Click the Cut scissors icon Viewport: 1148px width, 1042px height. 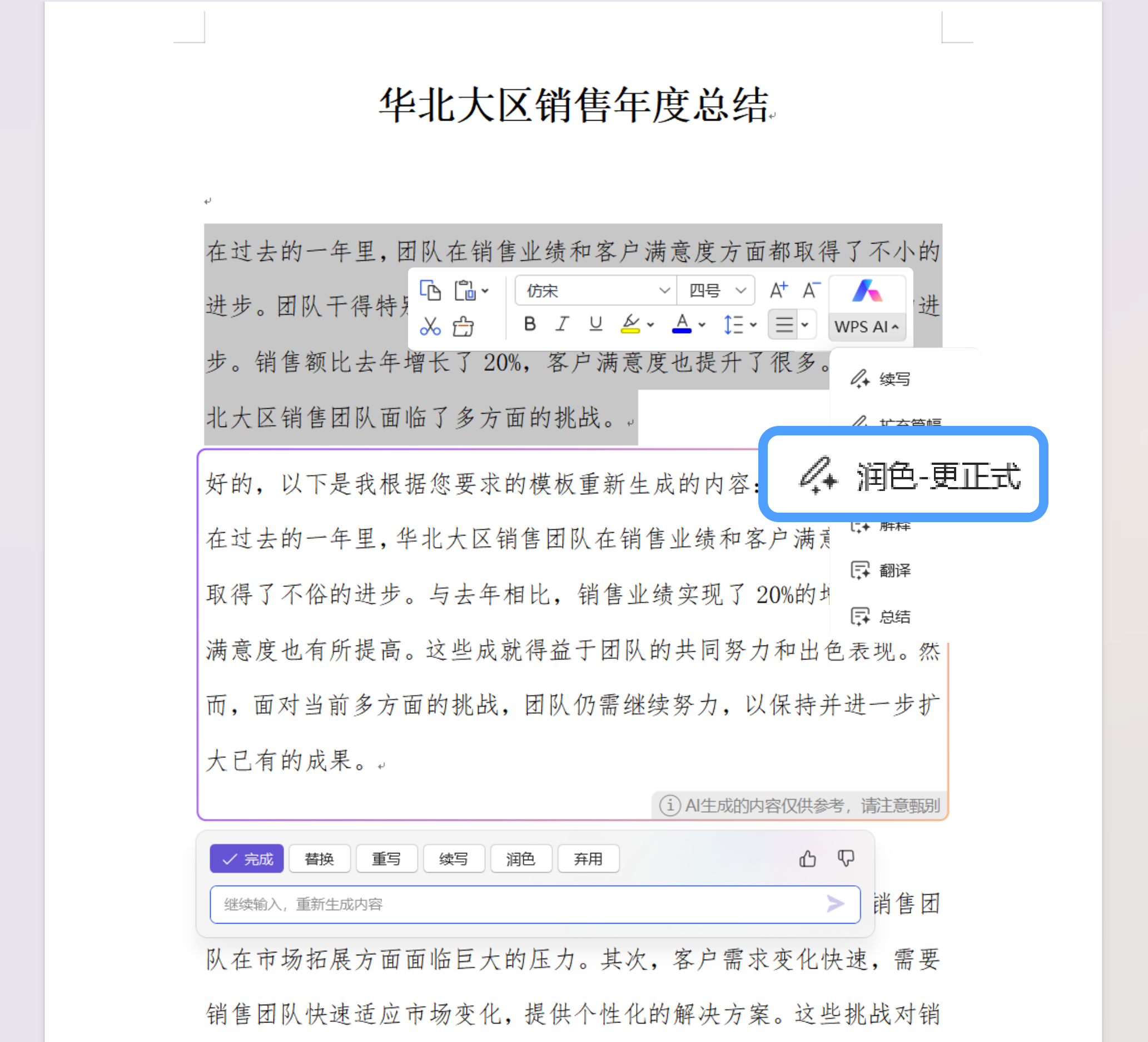430,326
